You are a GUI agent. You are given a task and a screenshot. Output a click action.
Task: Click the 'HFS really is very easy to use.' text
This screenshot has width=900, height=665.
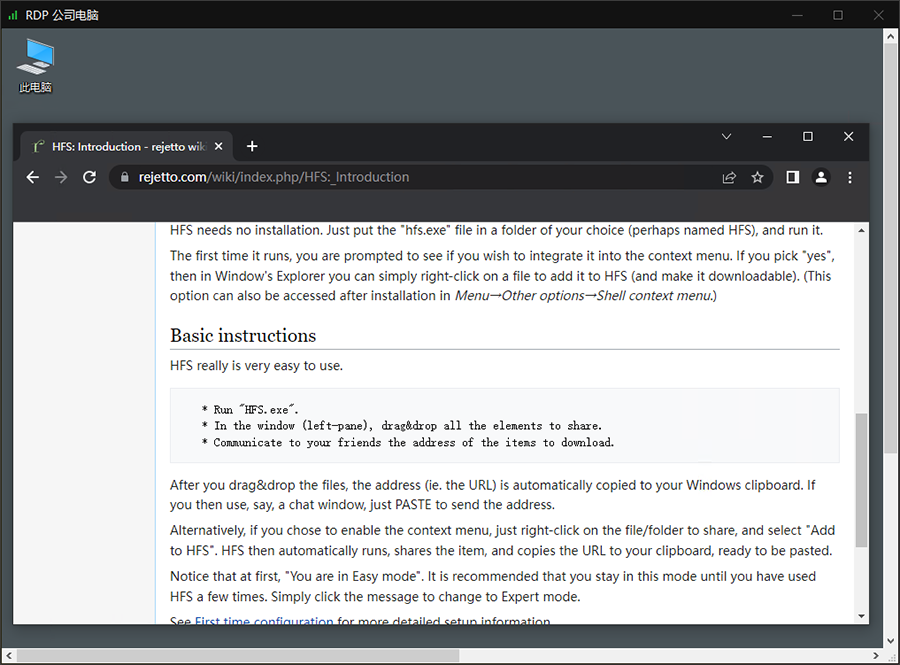click(256, 365)
